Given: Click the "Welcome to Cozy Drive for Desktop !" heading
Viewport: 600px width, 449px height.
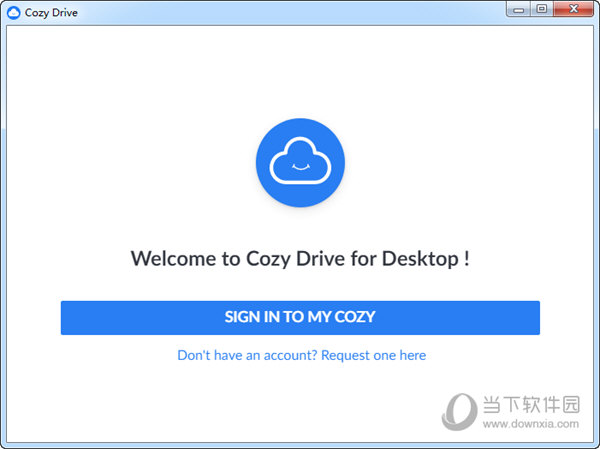Looking at the screenshot, I should (x=300, y=259).
